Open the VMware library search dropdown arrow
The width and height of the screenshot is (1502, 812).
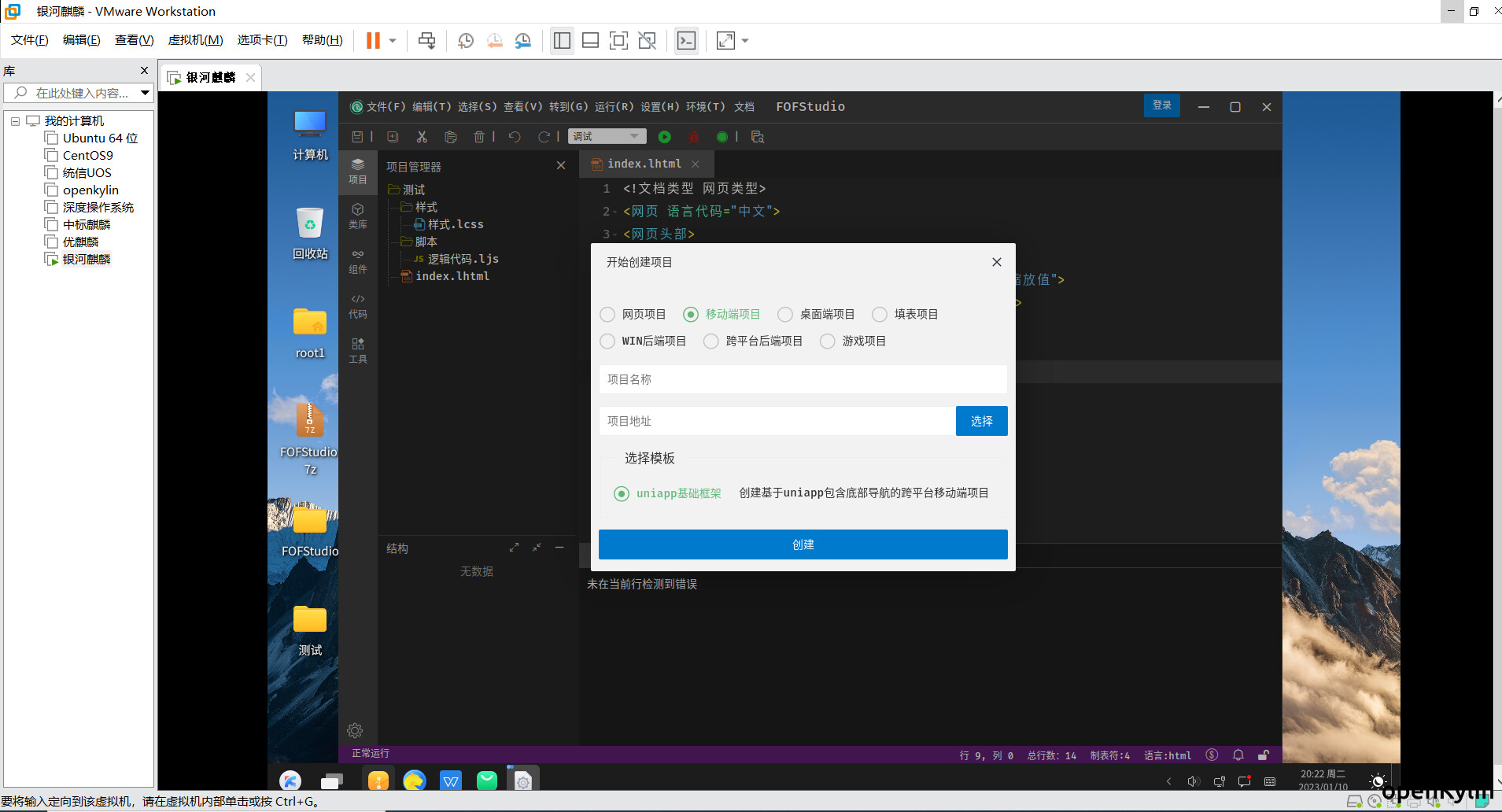pos(145,93)
